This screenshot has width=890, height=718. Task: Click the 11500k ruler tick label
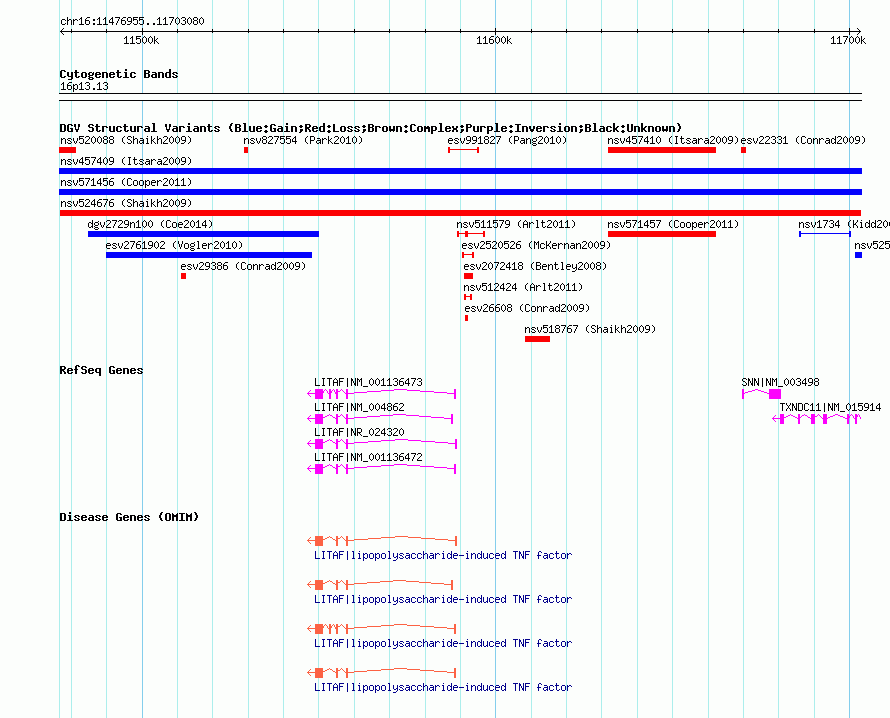coord(141,40)
